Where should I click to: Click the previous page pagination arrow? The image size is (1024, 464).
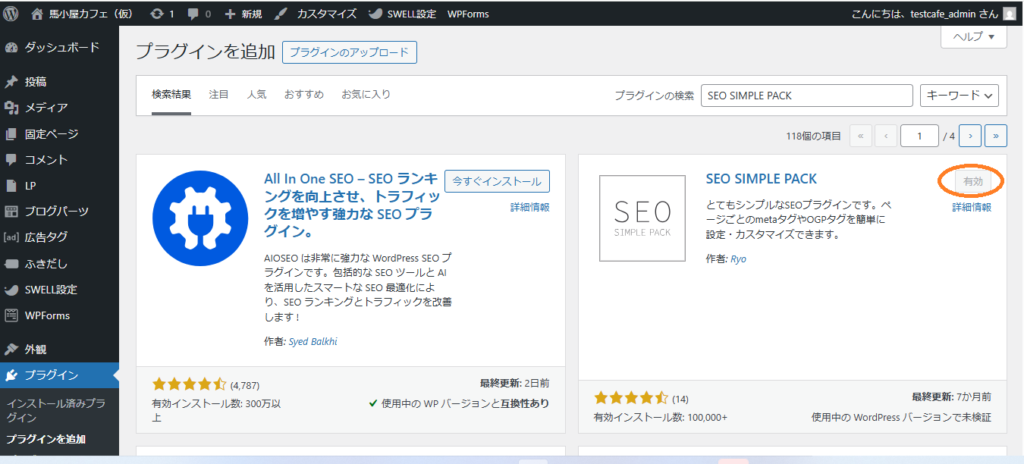pyautogui.click(x=886, y=136)
